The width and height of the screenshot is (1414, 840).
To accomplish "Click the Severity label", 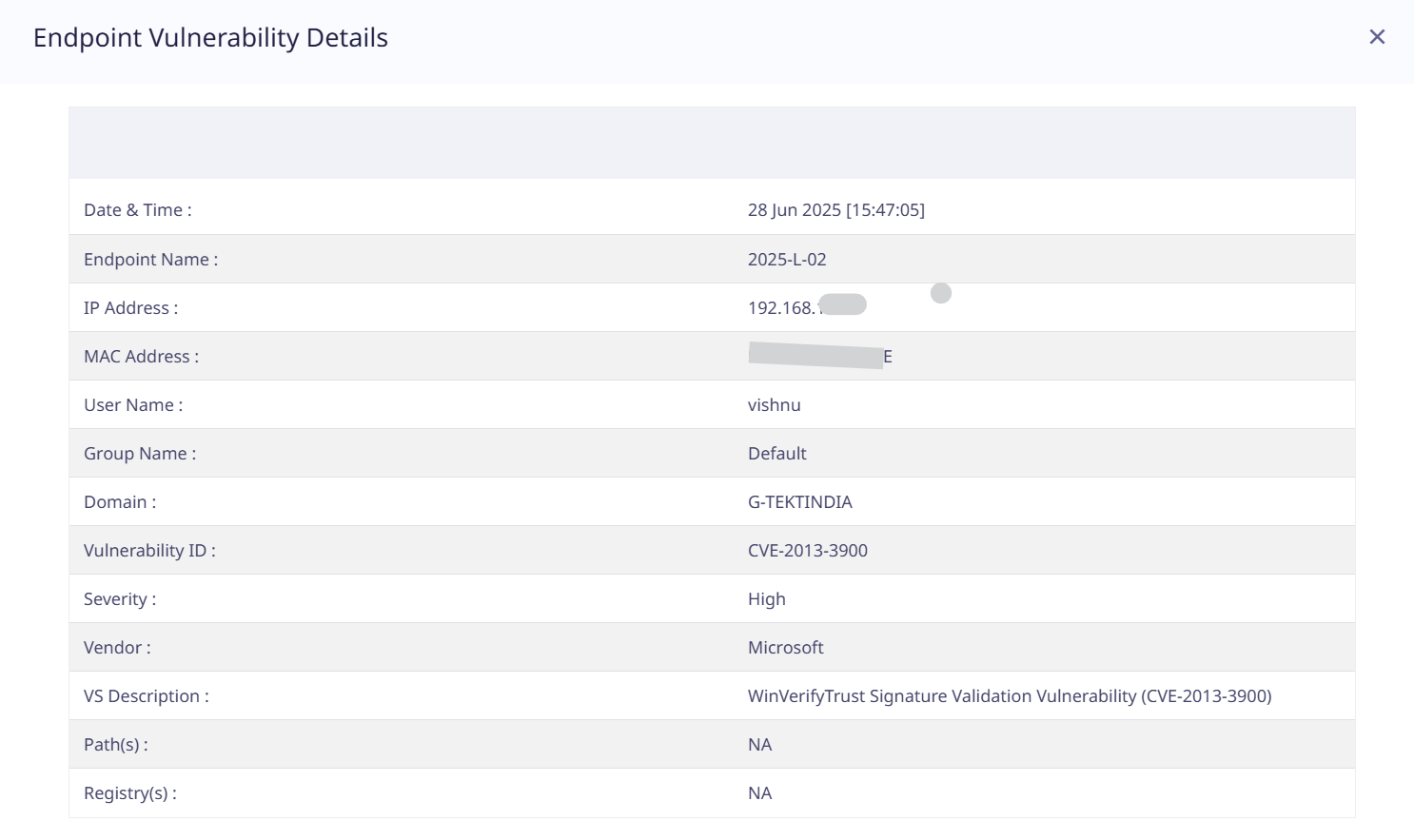I will tap(120, 599).
